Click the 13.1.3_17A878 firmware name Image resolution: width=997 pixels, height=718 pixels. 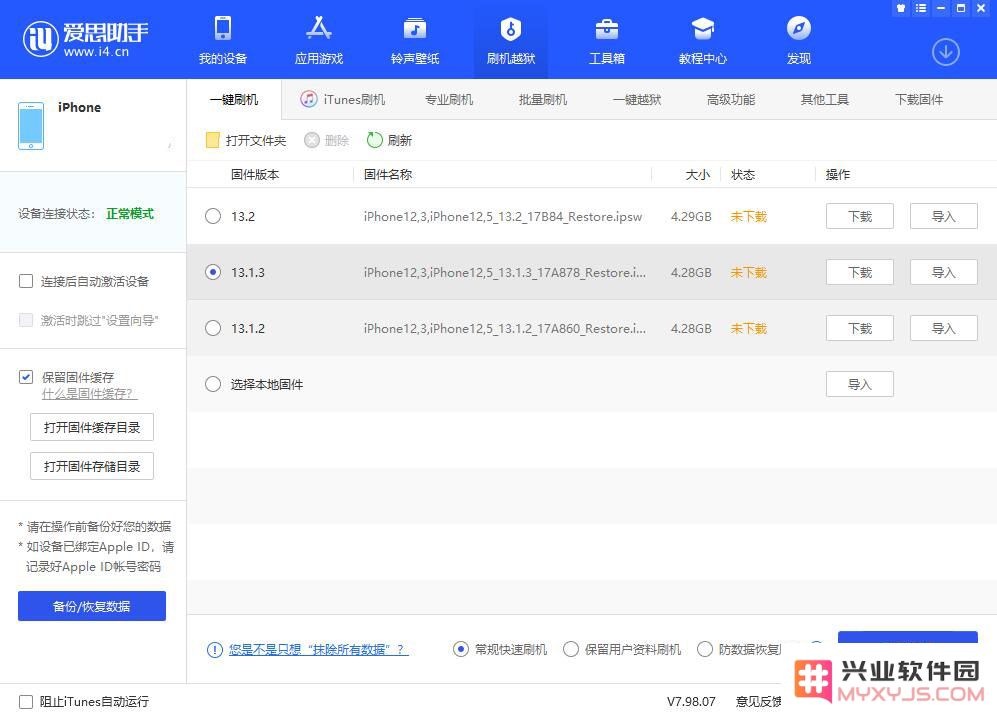[505, 272]
